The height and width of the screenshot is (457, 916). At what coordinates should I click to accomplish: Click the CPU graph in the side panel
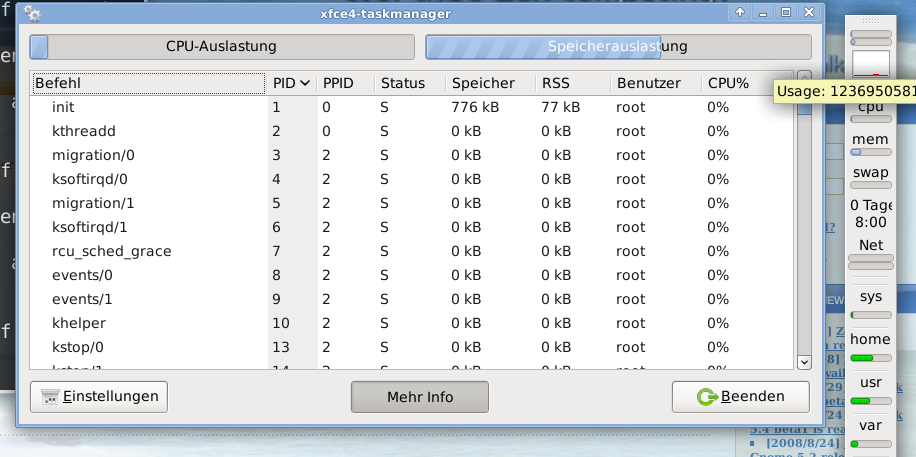(x=869, y=64)
